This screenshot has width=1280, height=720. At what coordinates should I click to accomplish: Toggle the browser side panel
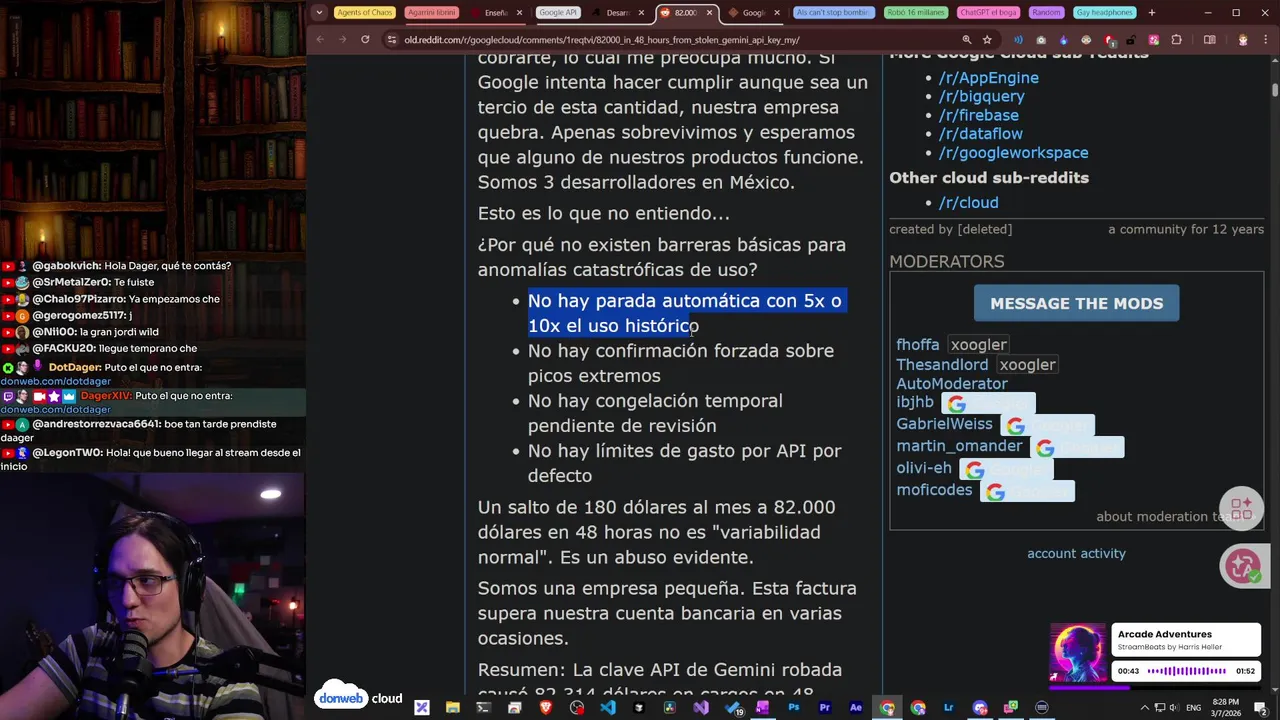pos(1209,40)
